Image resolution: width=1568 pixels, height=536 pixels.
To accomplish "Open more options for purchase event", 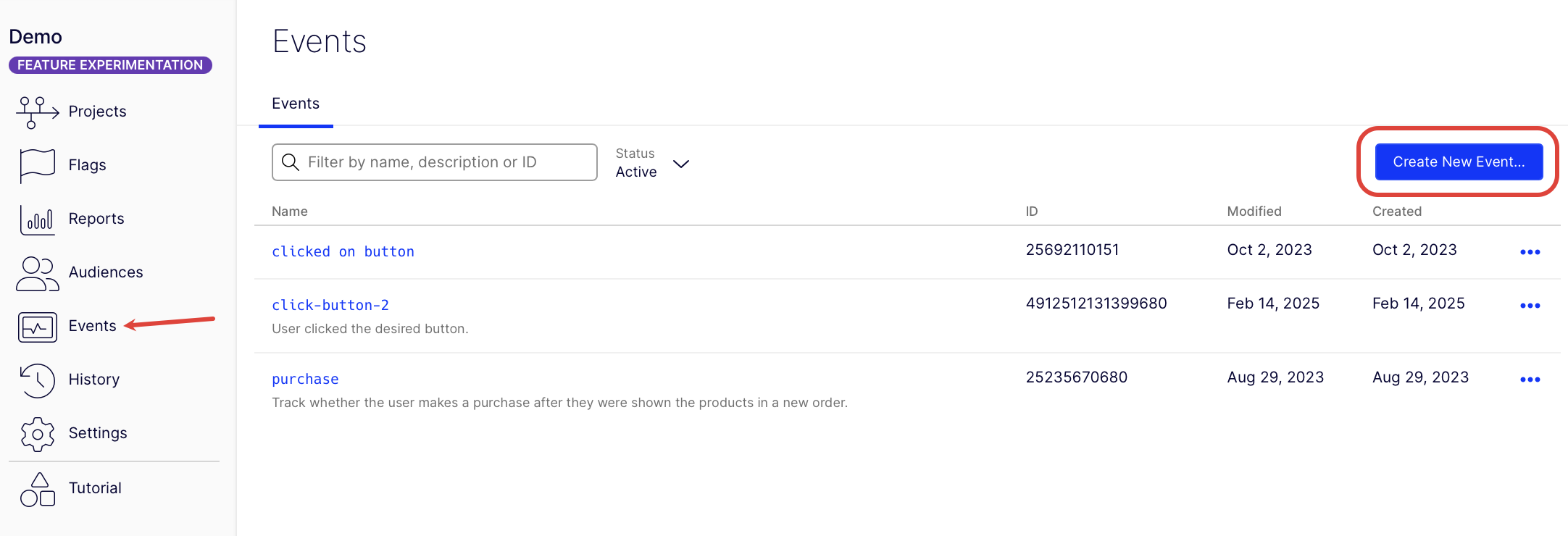I will (1530, 380).
